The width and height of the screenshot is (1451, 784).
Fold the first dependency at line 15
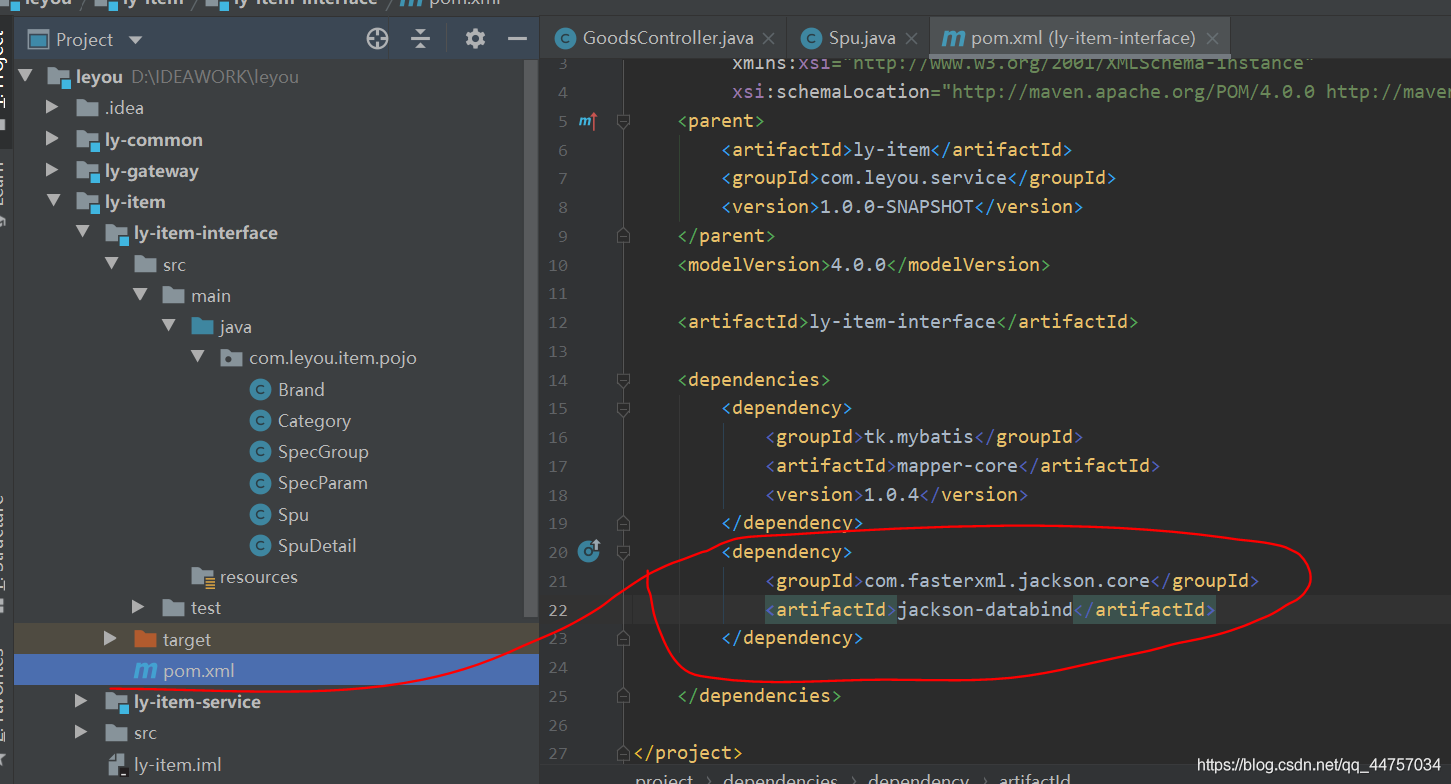point(624,409)
